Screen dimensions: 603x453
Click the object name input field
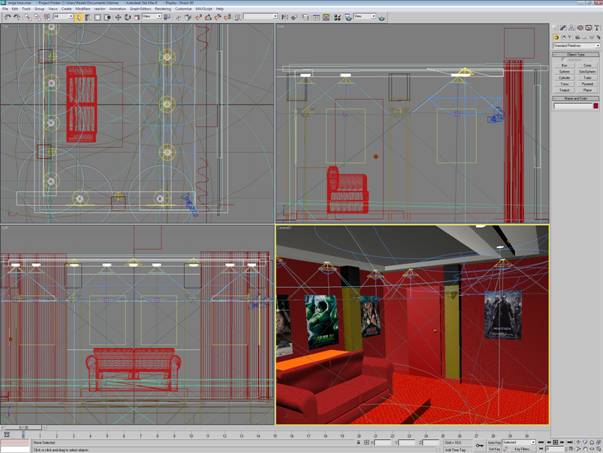[572, 106]
